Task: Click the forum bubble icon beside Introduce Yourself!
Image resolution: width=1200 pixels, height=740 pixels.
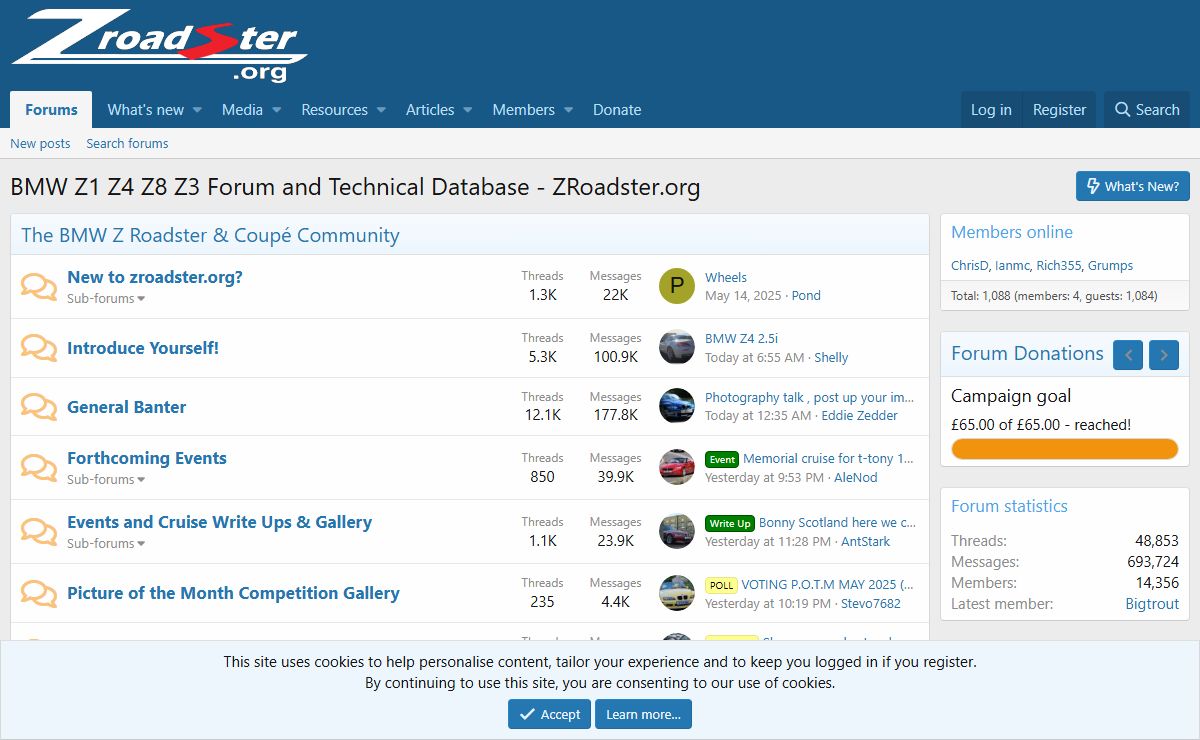Action: click(x=39, y=348)
